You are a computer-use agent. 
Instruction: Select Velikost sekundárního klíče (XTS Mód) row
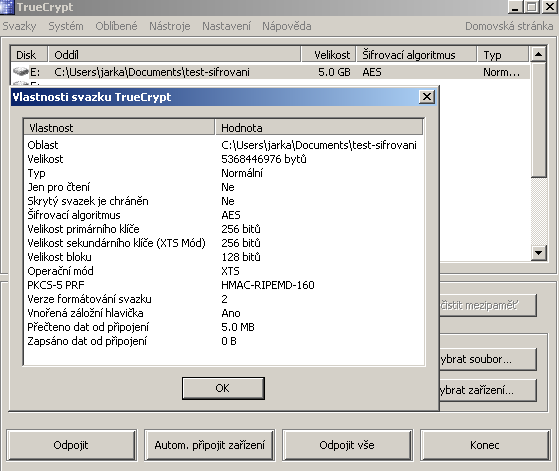coord(223,243)
